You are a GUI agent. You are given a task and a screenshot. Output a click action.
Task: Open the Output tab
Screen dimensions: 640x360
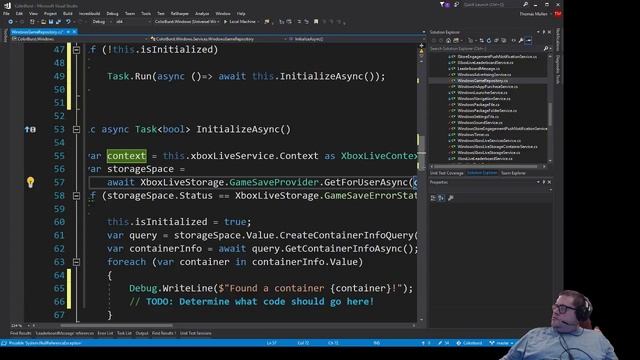point(142,333)
